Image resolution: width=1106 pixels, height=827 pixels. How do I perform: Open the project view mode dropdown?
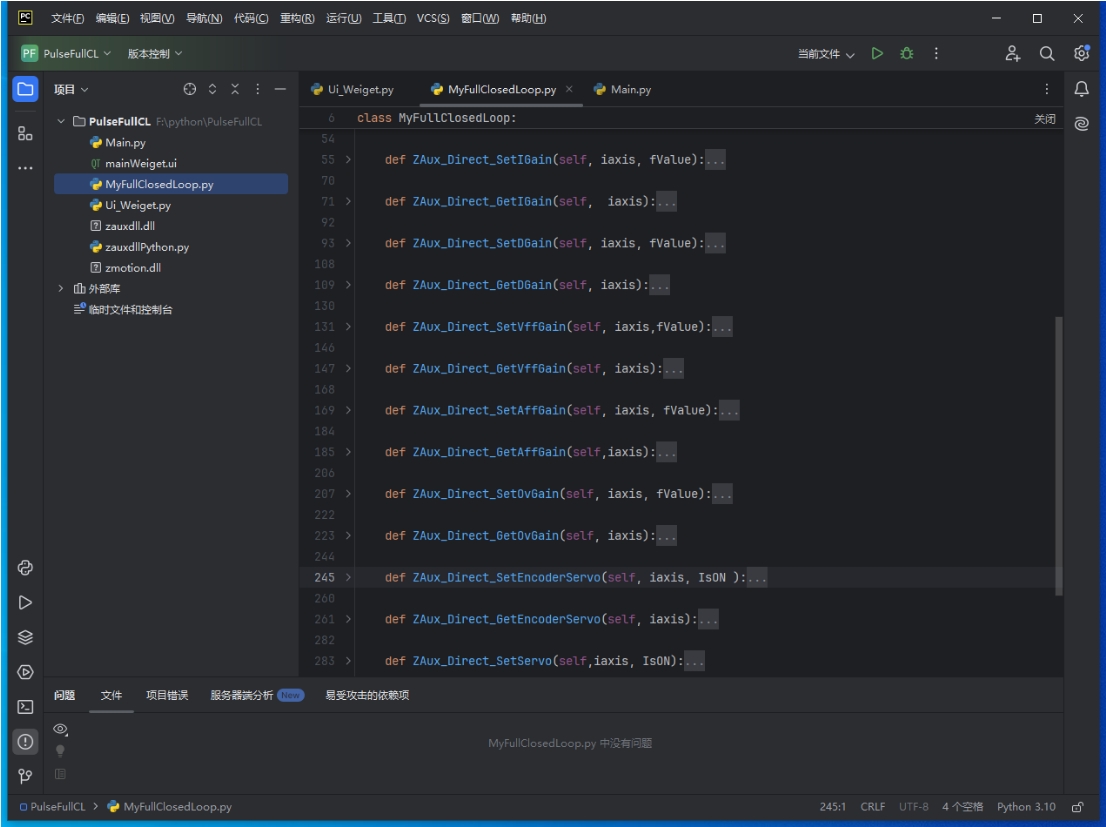point(71,90)
